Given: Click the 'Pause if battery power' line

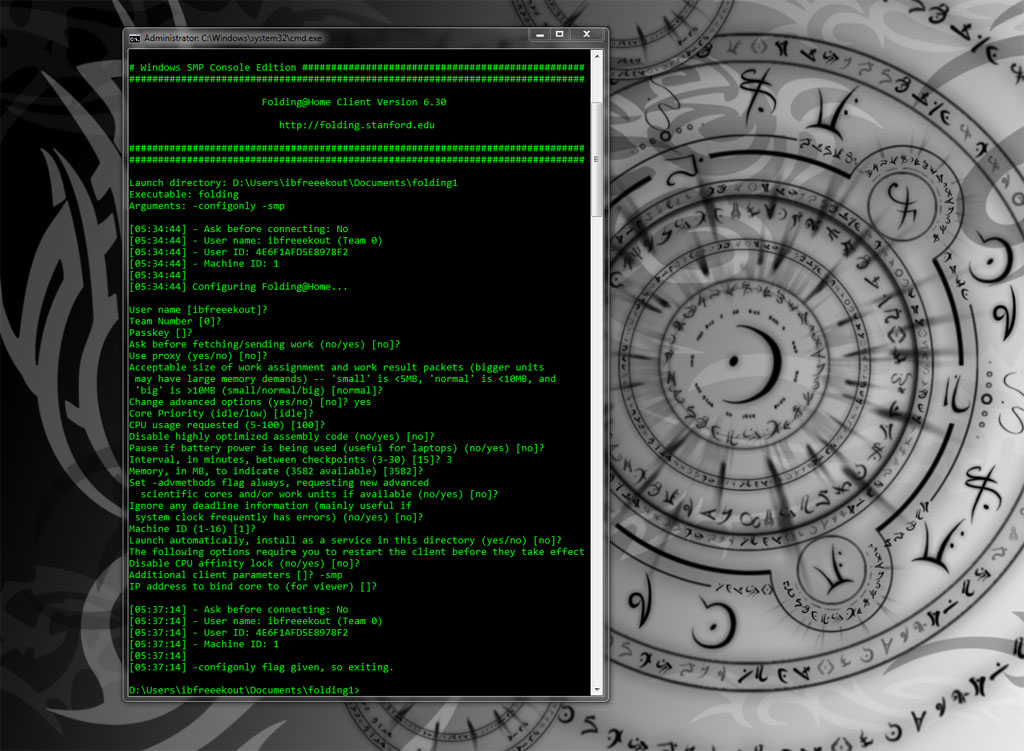Looking at the screenshot, I should tap(336, 448).
